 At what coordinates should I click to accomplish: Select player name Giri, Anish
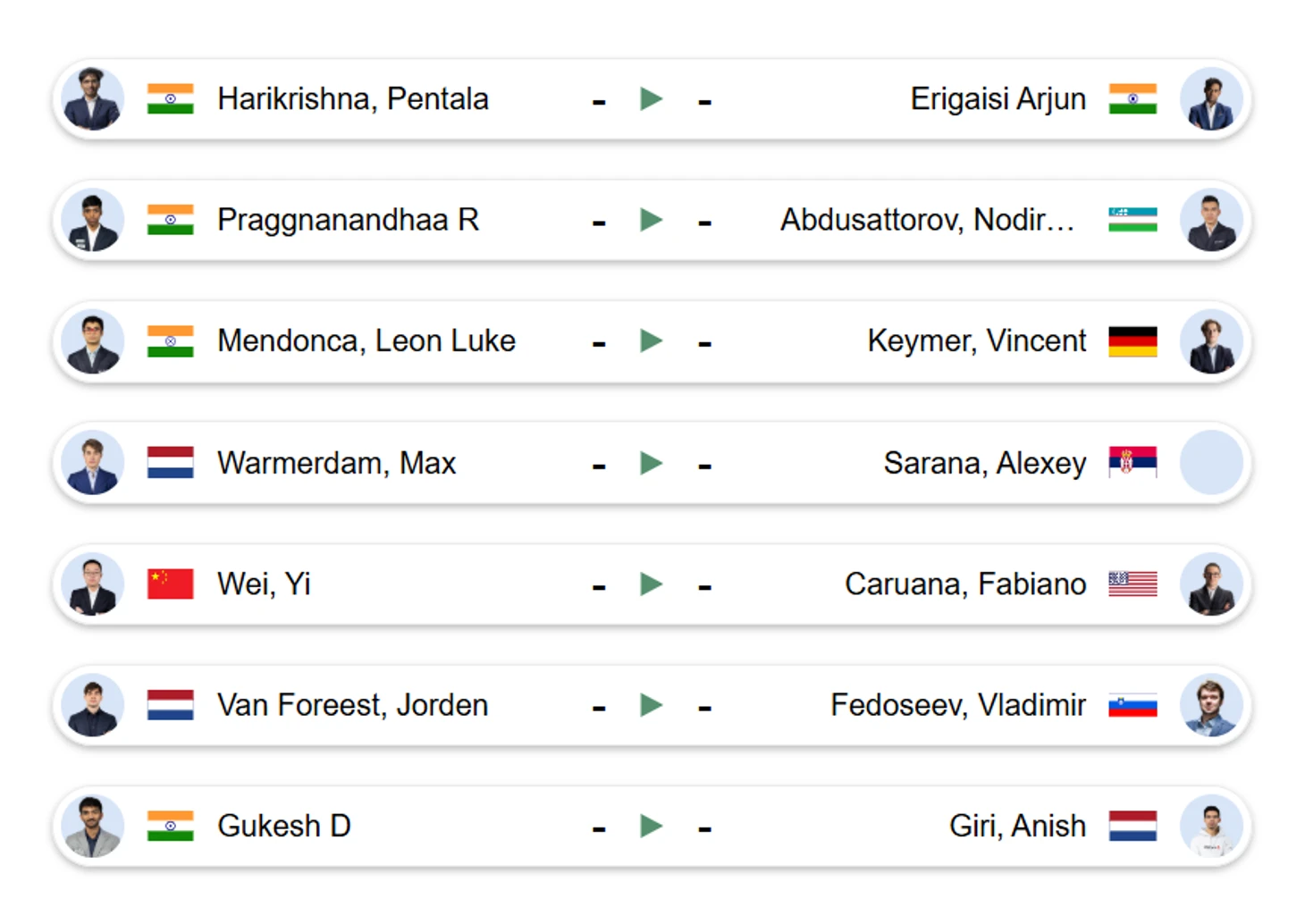tap(1017, 826)
